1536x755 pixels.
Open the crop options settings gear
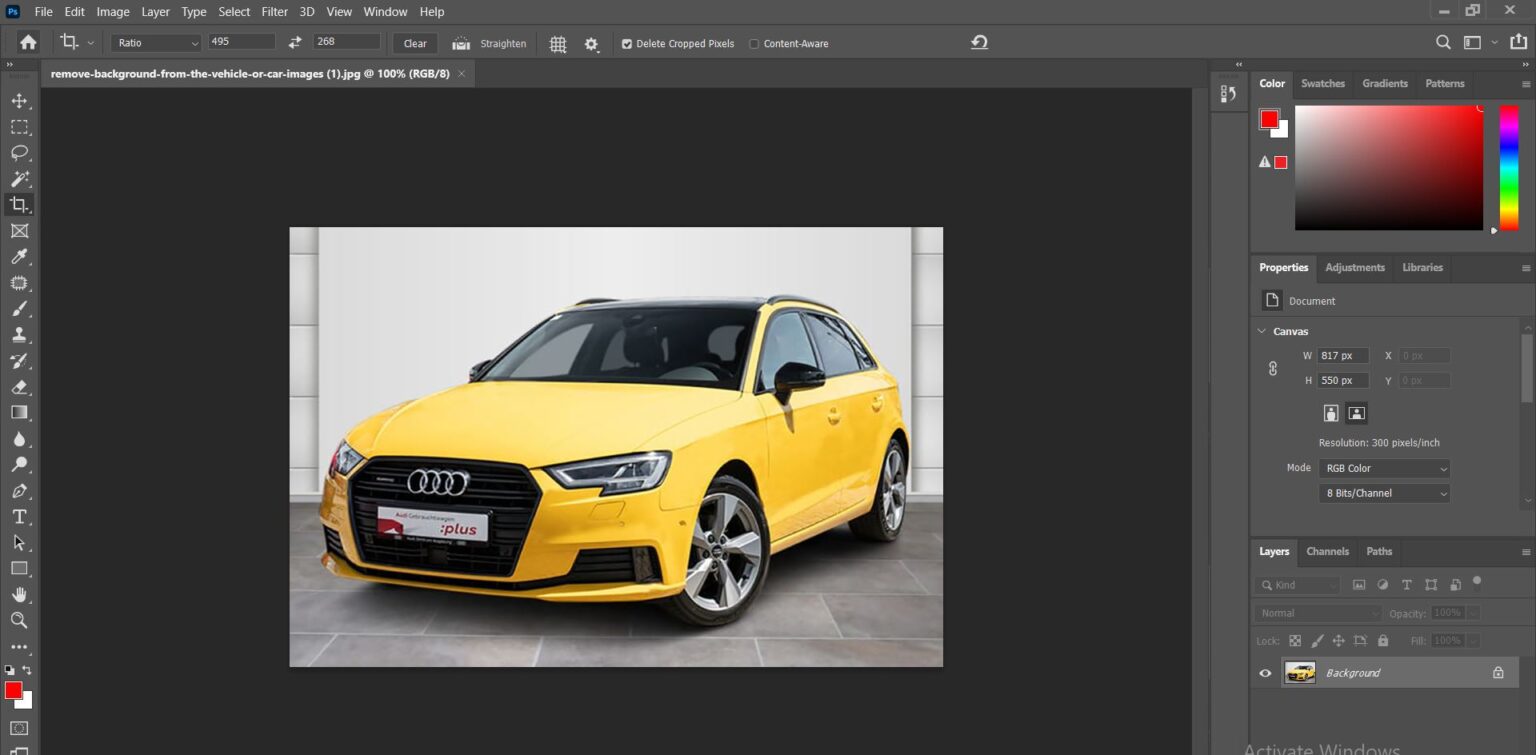590,43
